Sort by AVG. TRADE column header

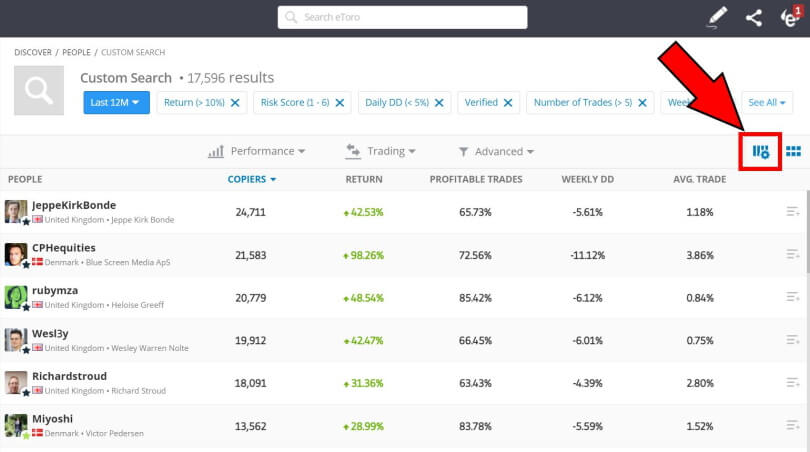pos(699,179)
